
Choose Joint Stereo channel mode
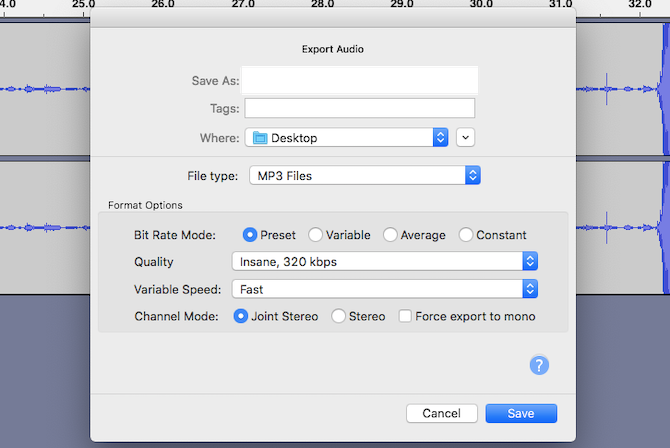tap(241, 316)
